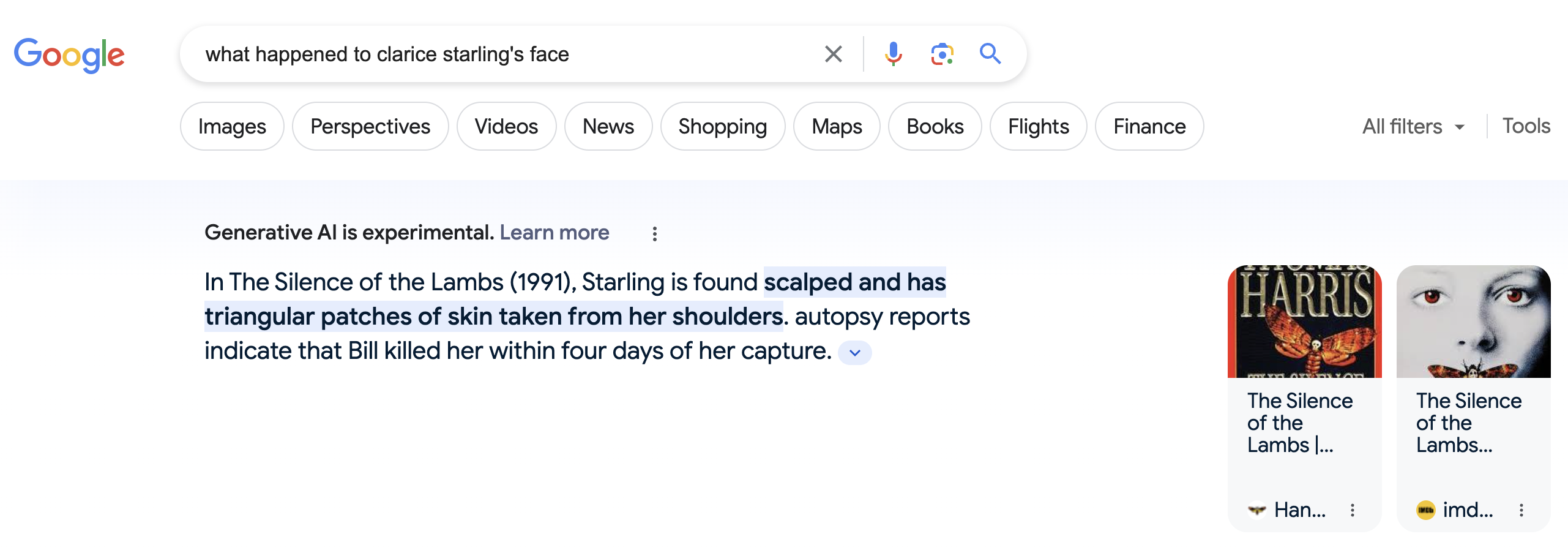Screen dimensions: 1568x550
Task: Open the generative AI options menu
Action: [x=654, y=233]
